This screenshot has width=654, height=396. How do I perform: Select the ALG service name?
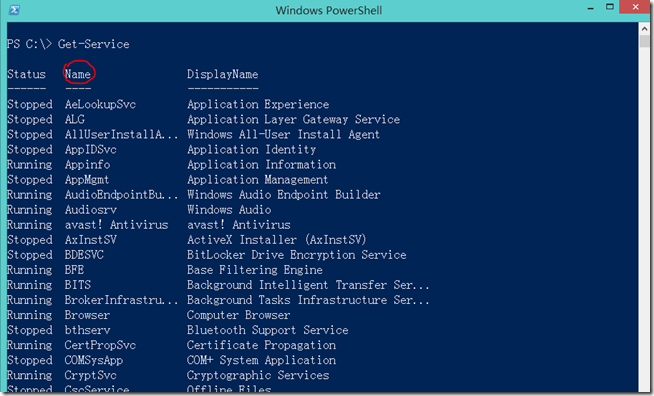coord(75,119)
